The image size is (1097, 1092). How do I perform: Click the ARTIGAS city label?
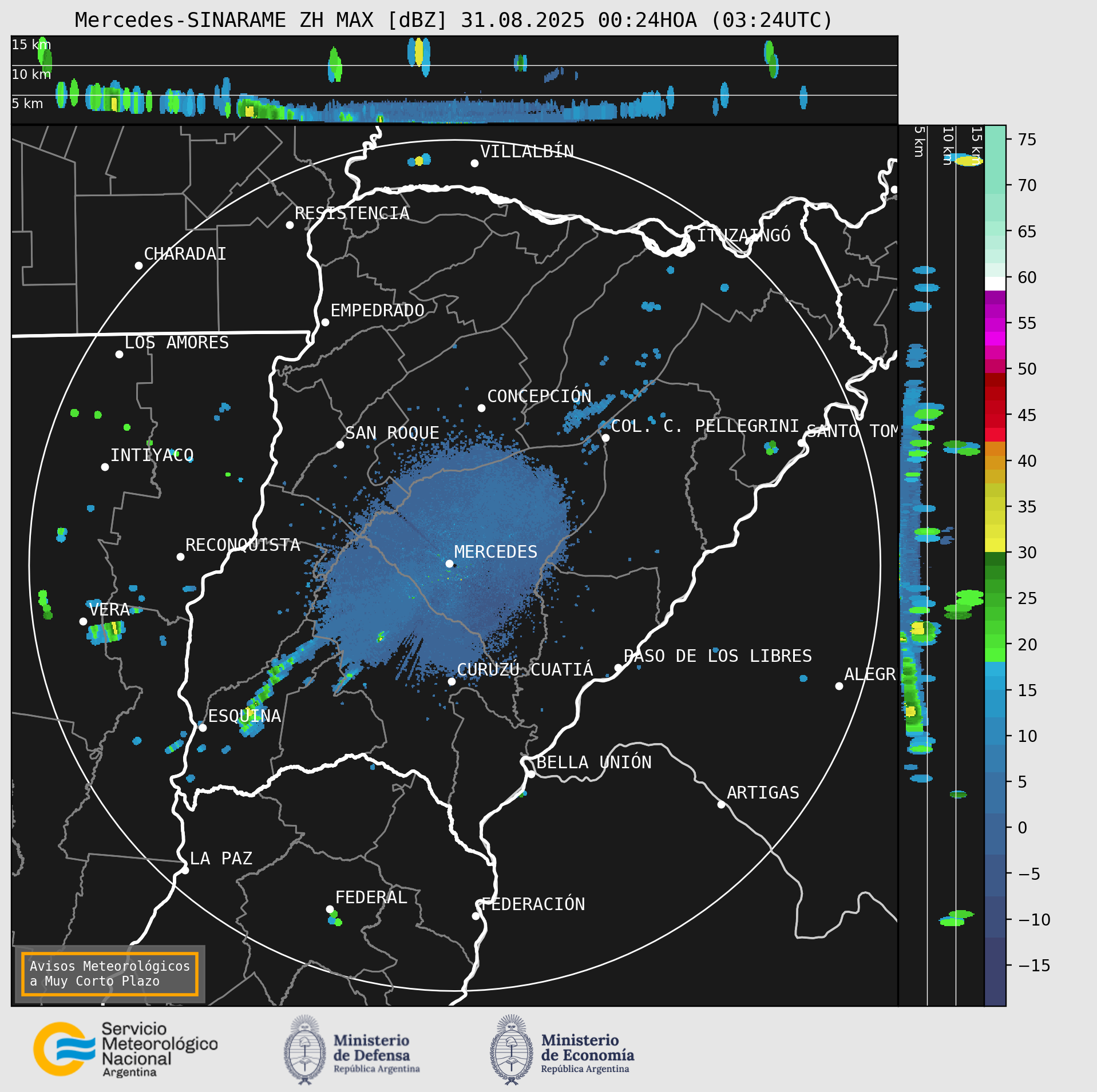(x=763, y=793)
